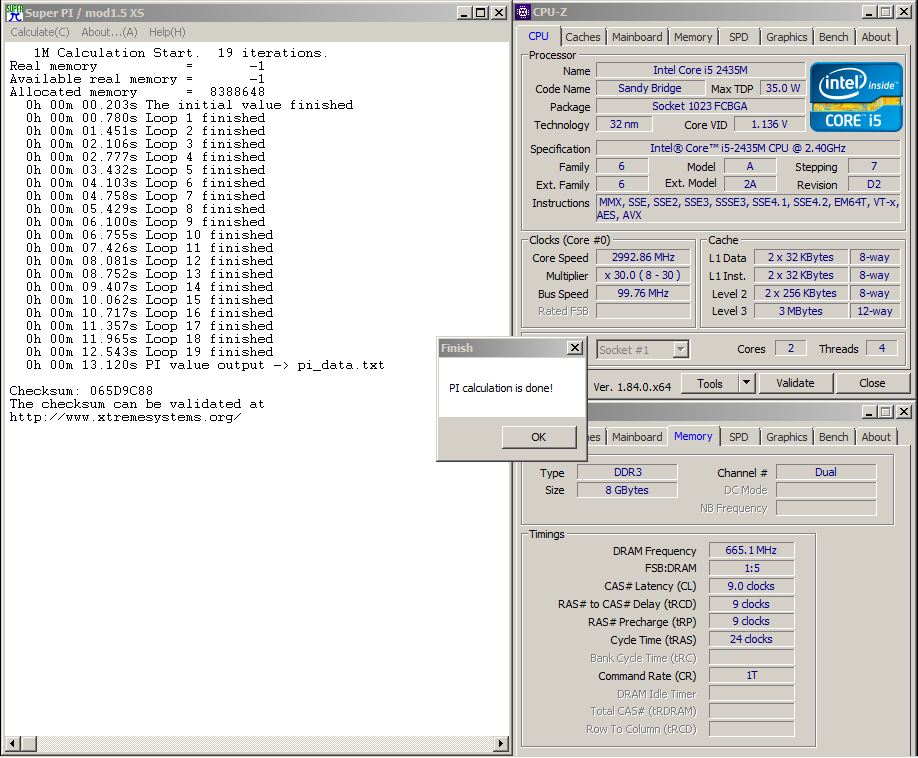Click Super PI horizontal scrollbar right arrow

tap(501, 743)
